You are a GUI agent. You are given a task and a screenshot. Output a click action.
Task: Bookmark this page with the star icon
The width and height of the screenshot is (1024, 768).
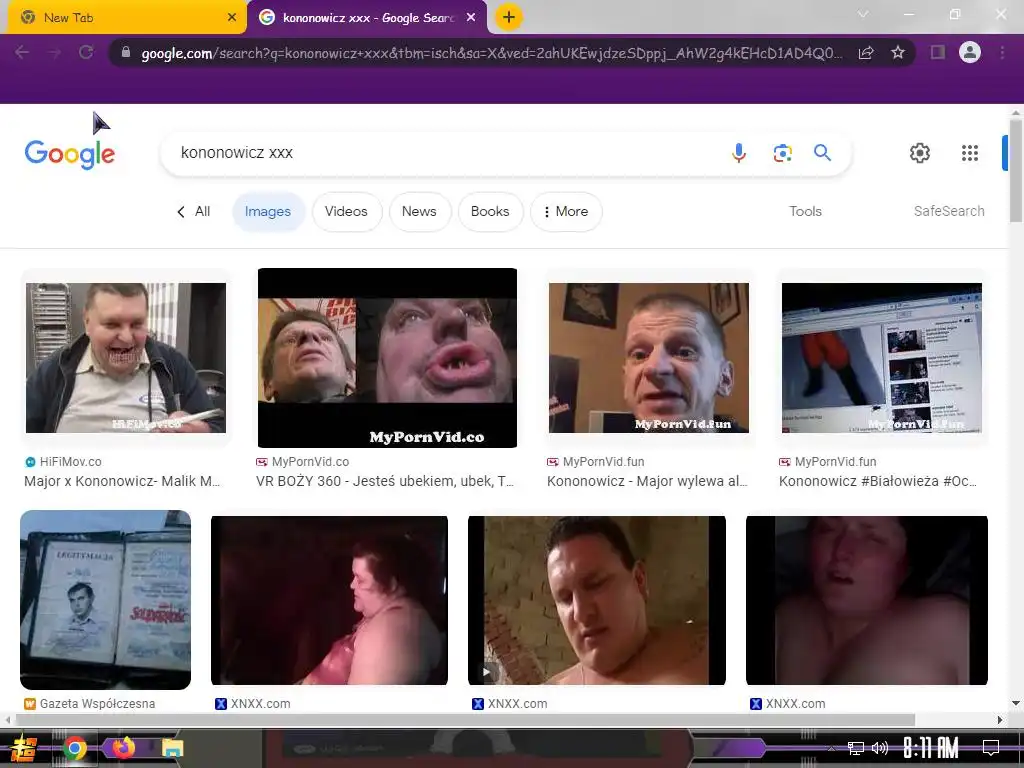pos(898,52)
